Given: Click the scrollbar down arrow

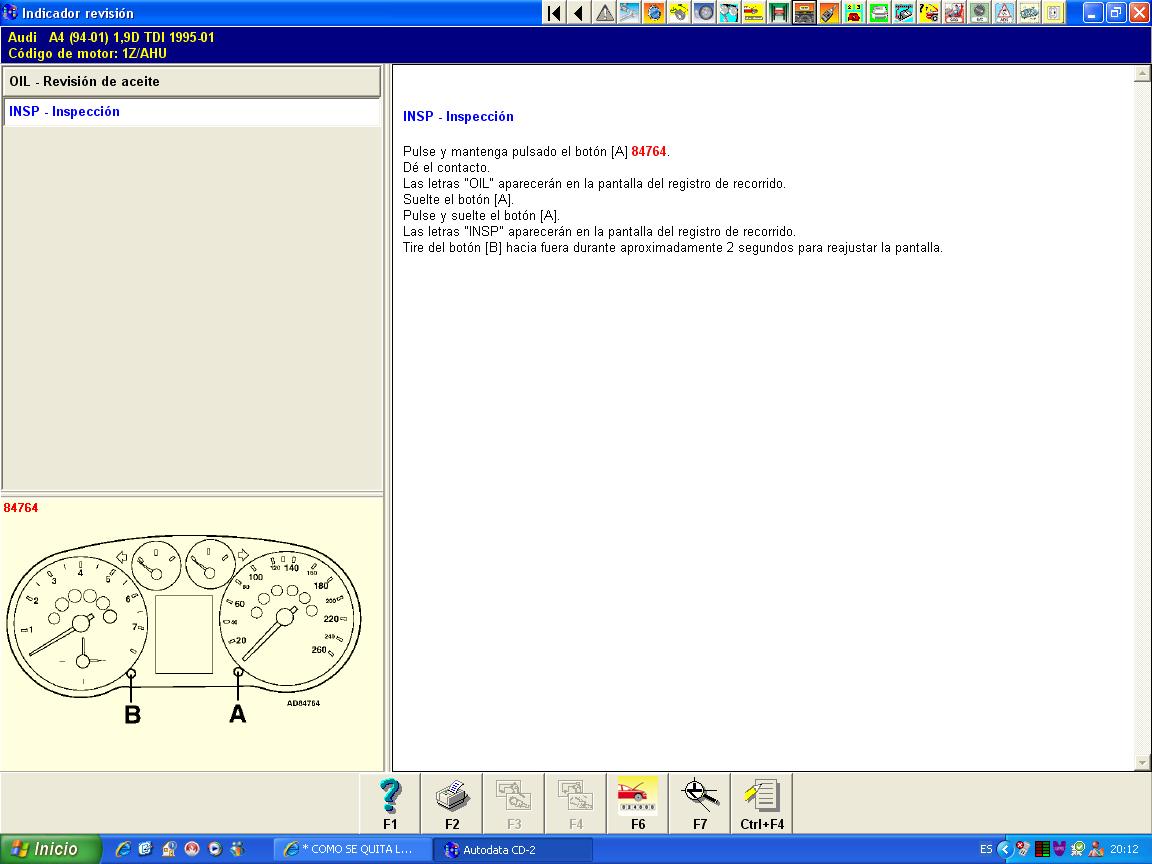Looking at the screenshot, I should tap(1142, 763).
